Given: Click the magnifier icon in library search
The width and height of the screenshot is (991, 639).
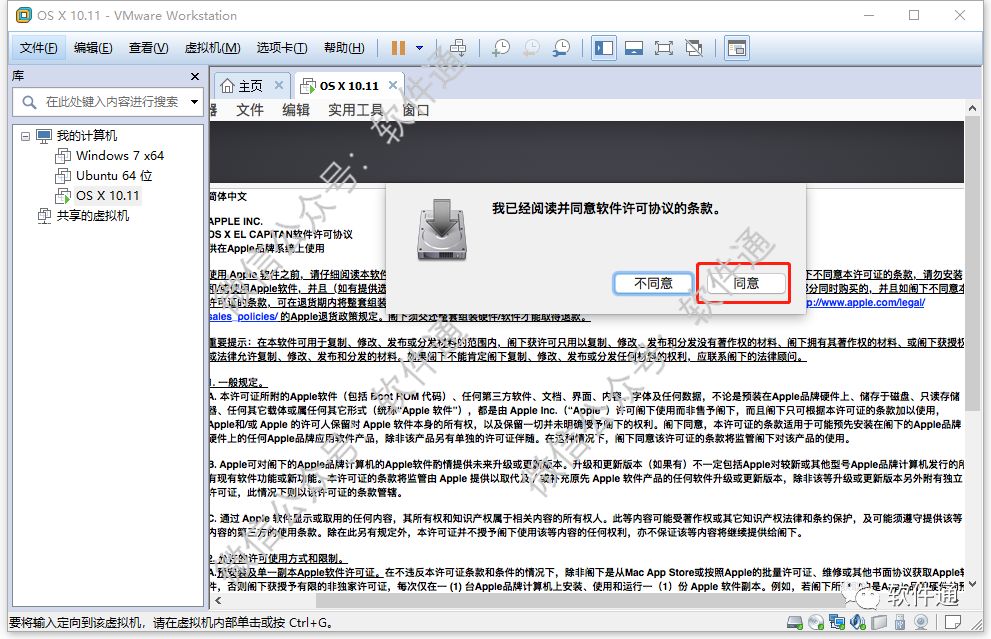Looking at the screenshot, I should coord(29,102).
